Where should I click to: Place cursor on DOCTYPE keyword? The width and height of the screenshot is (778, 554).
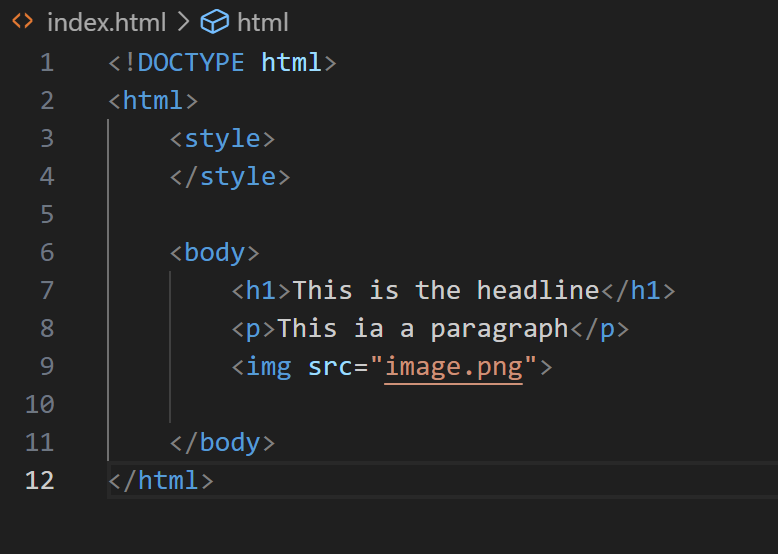point(191,63)
